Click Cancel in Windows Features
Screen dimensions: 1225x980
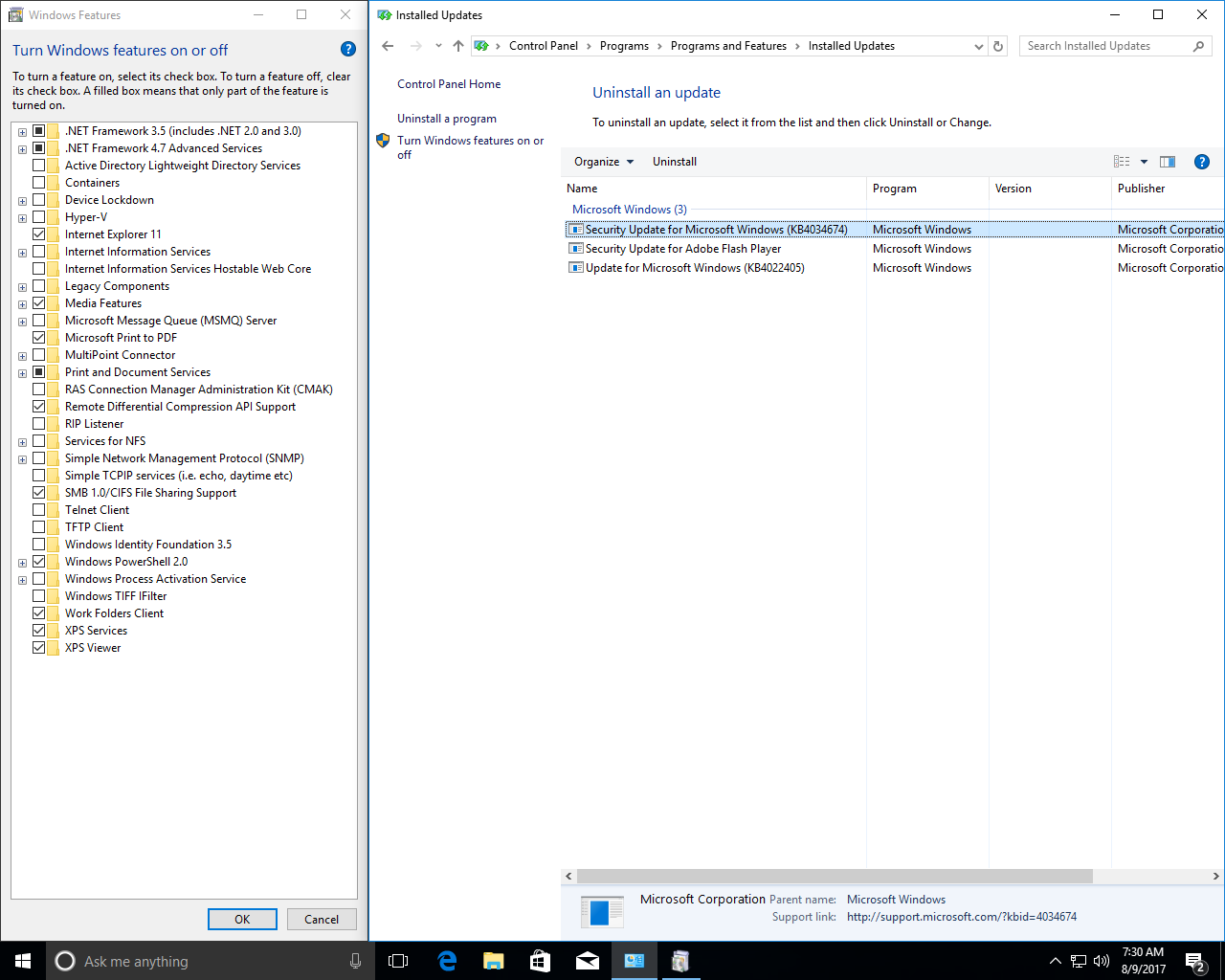pyautogui.click(x=322, y=919)
